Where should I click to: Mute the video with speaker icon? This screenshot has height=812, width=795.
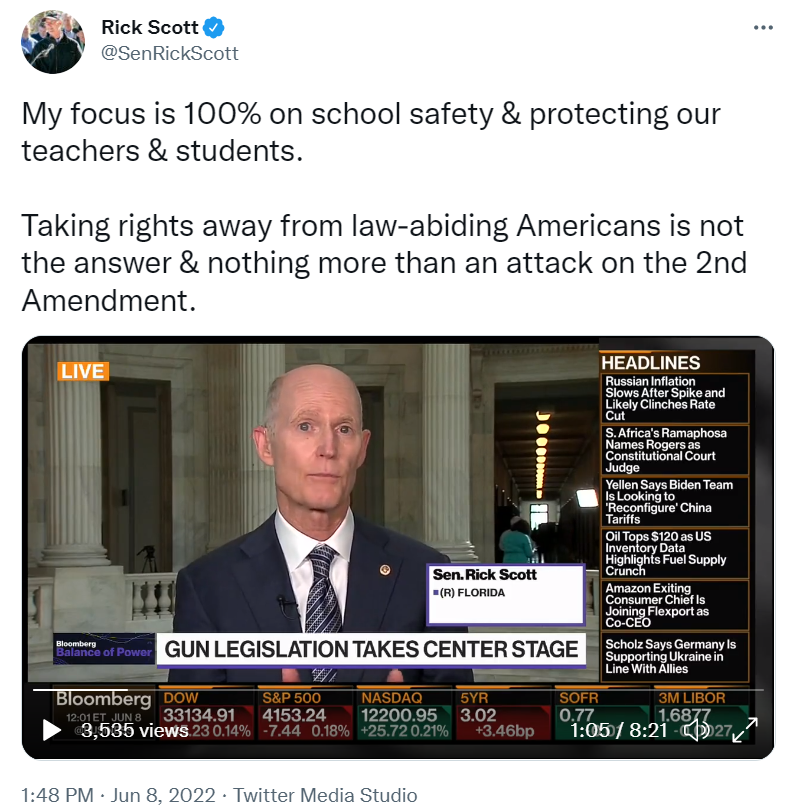pyautogui.click(x=697, y=731)
